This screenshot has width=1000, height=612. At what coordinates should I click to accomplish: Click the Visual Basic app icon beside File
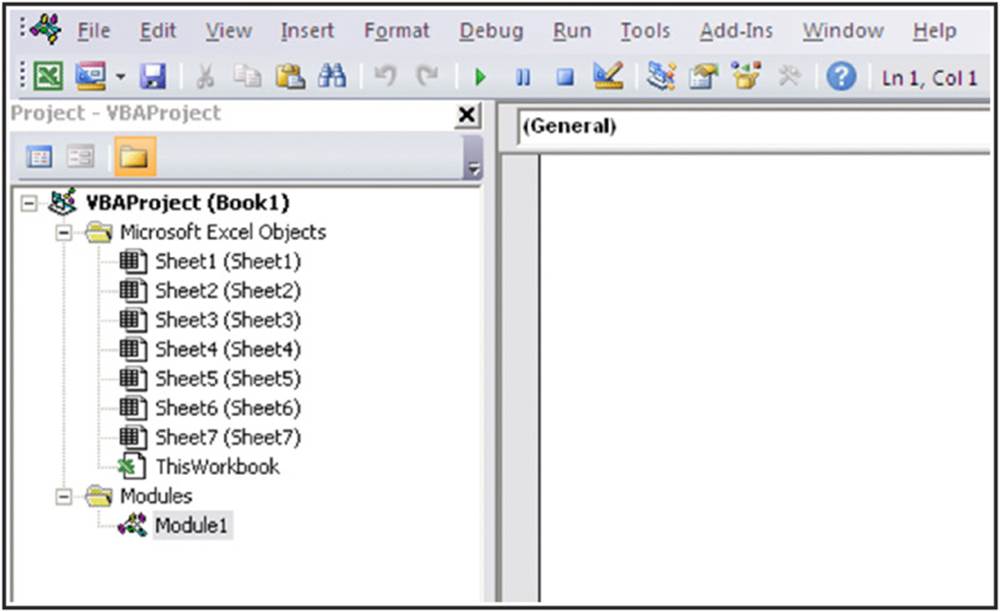pyautogui.click(x=45, y=29)
